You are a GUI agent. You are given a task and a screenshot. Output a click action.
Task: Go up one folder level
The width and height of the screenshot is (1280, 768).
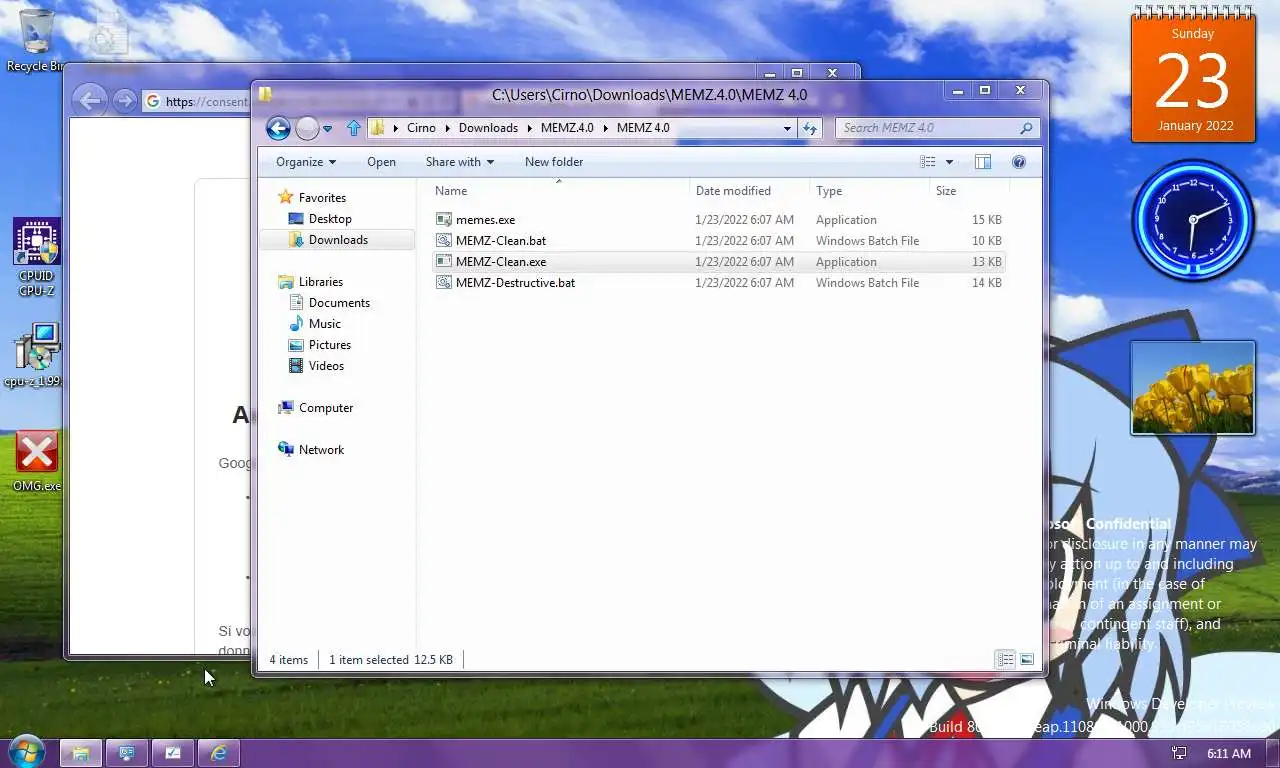click(353, 128)
